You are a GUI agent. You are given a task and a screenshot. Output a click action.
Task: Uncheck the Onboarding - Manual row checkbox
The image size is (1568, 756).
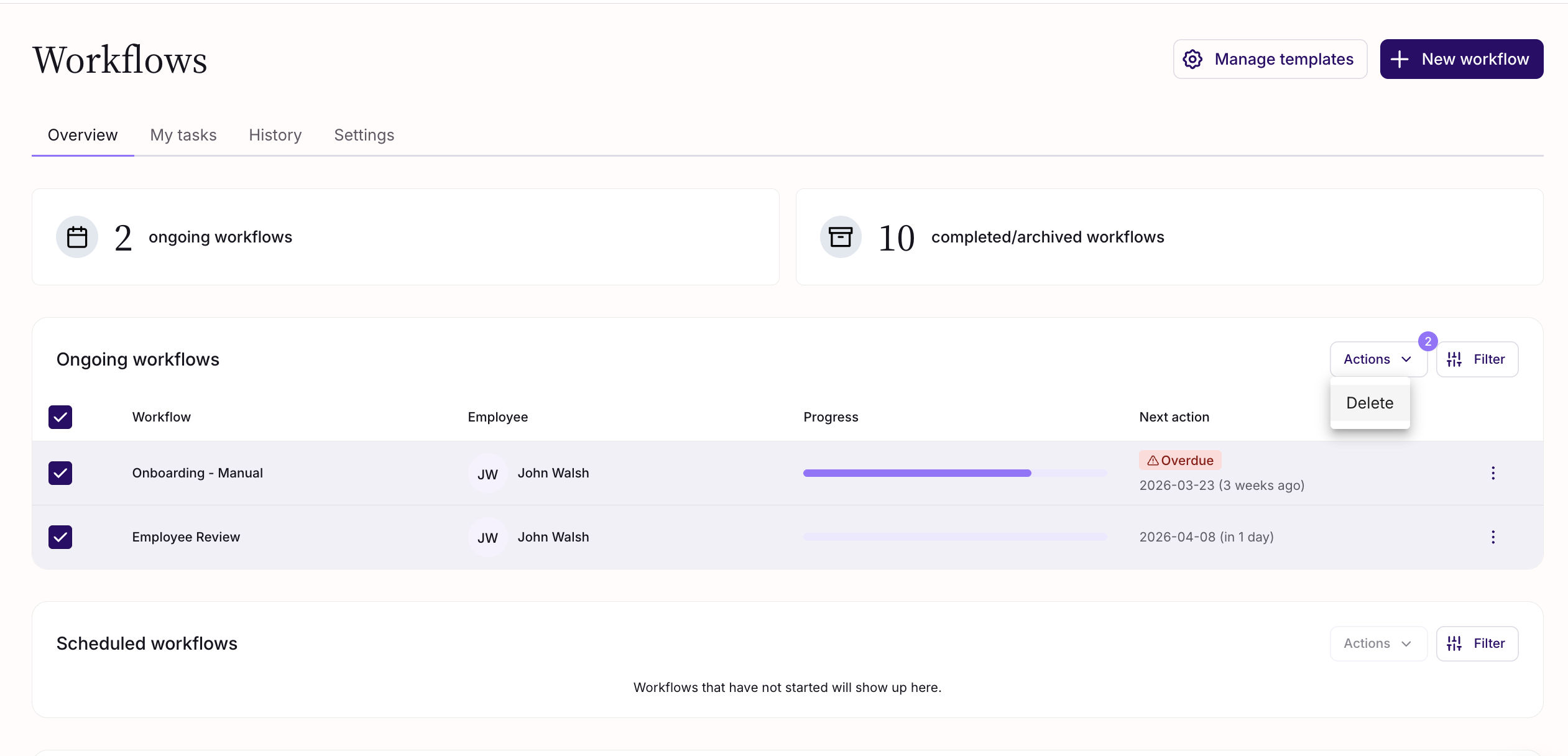pyautogui.click(x=60, y=473)
